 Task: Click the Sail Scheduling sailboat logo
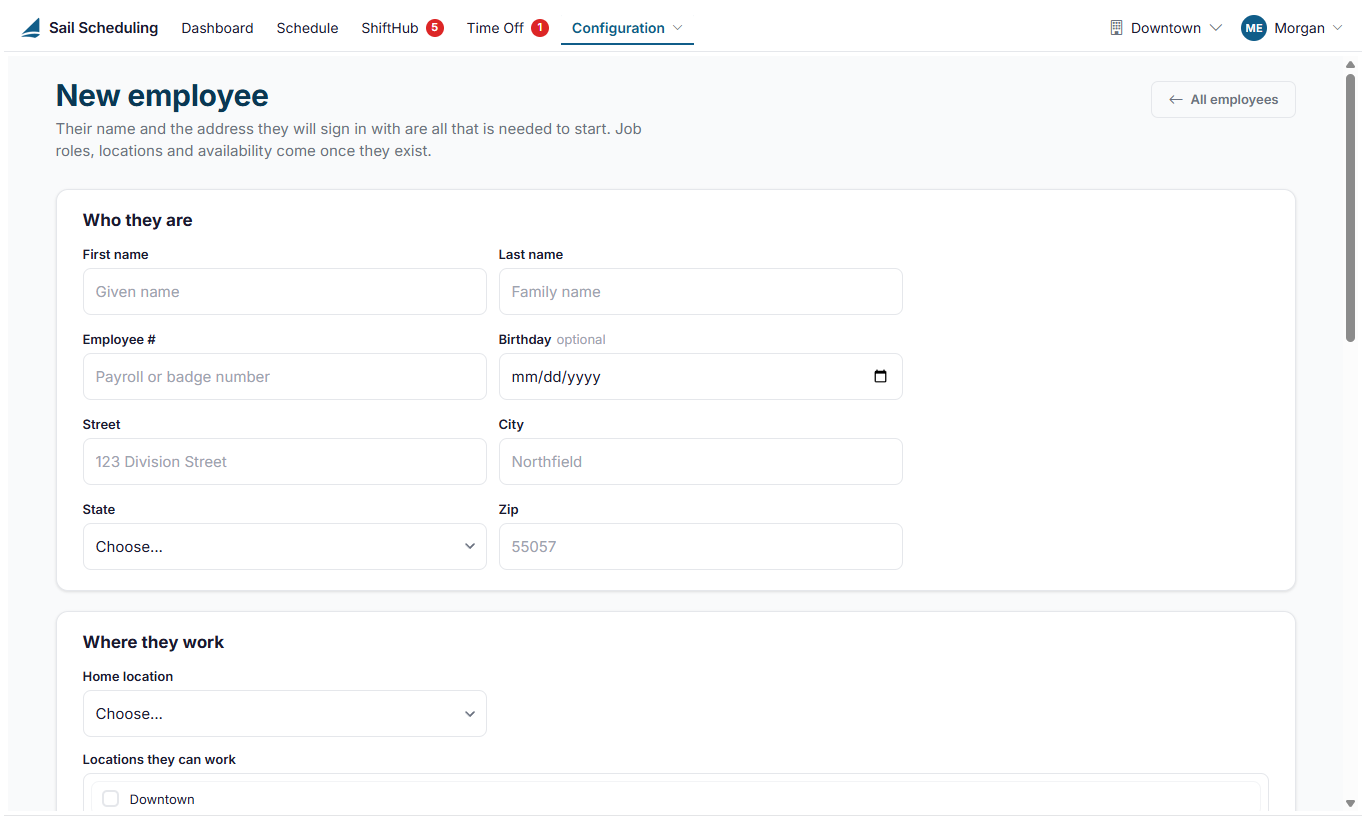[x=31, y=28]
